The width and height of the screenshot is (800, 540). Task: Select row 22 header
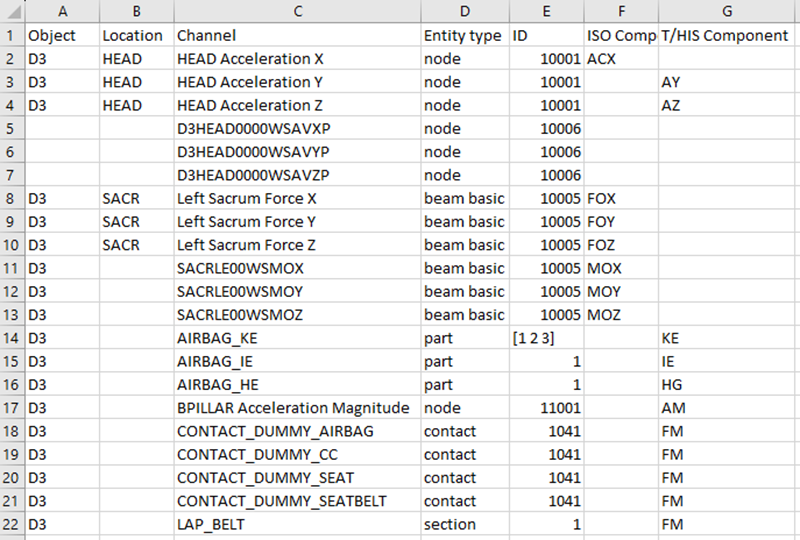(12, 524)
